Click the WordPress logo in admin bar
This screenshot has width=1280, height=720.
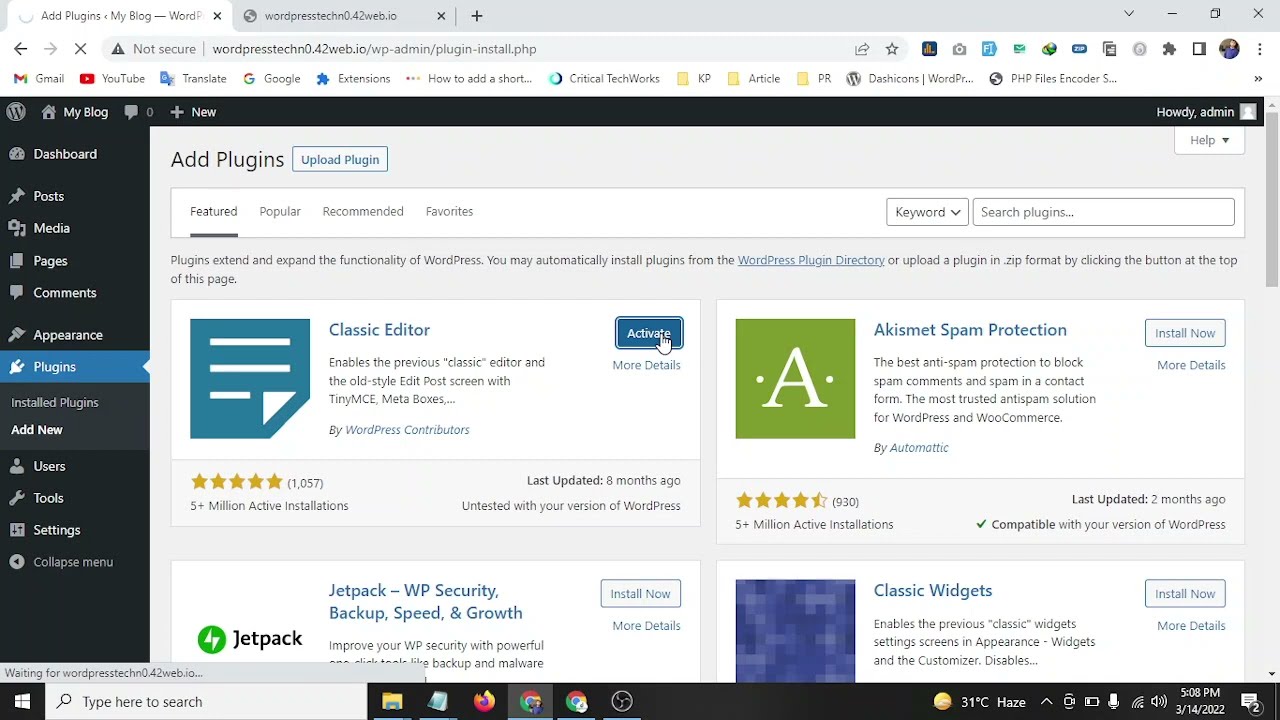tap(16, 112)
